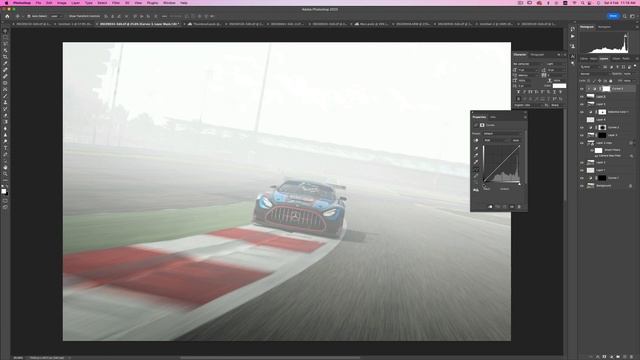Open Camera Raw Filter blending options icon
Viewport: 640px width, 360px height.
pyautogui.click(x=631, y=156)
